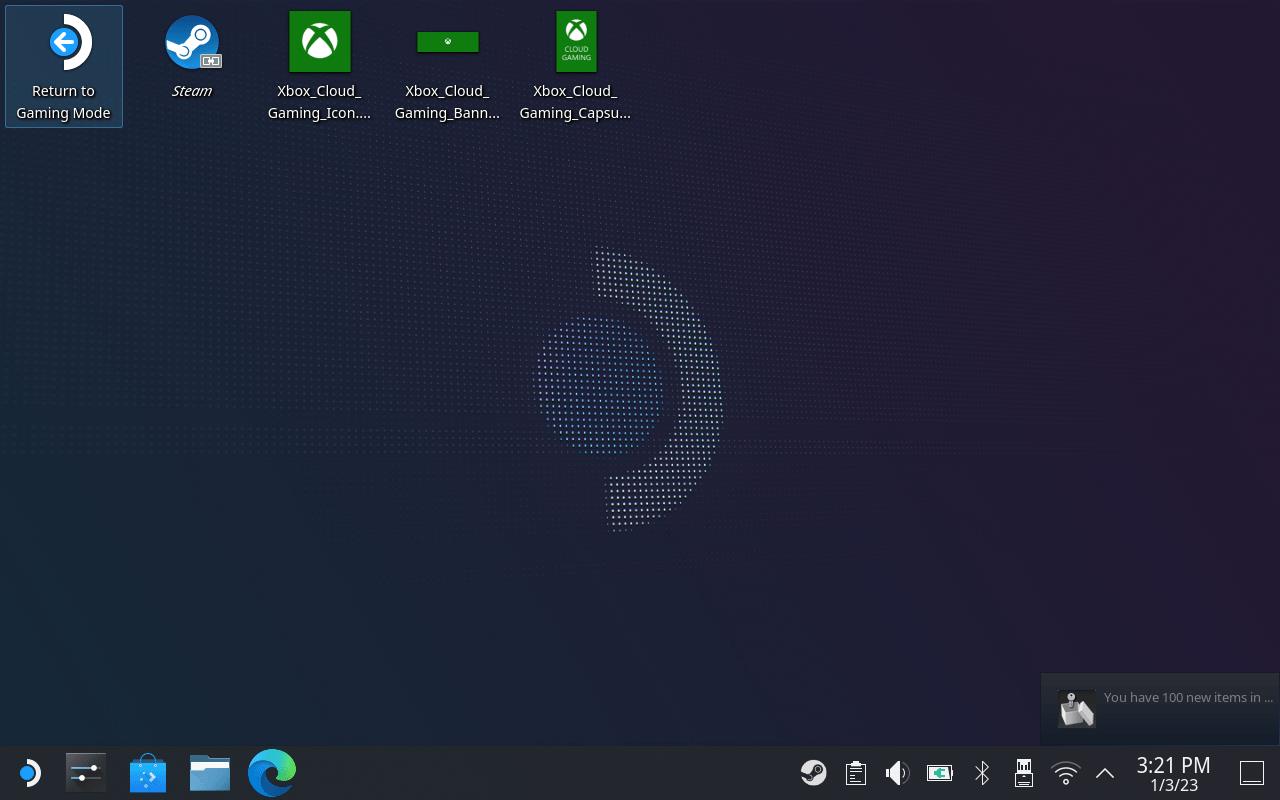Show battery and power status
Screen dimensions: 1280x800
(x=939, y=773)
